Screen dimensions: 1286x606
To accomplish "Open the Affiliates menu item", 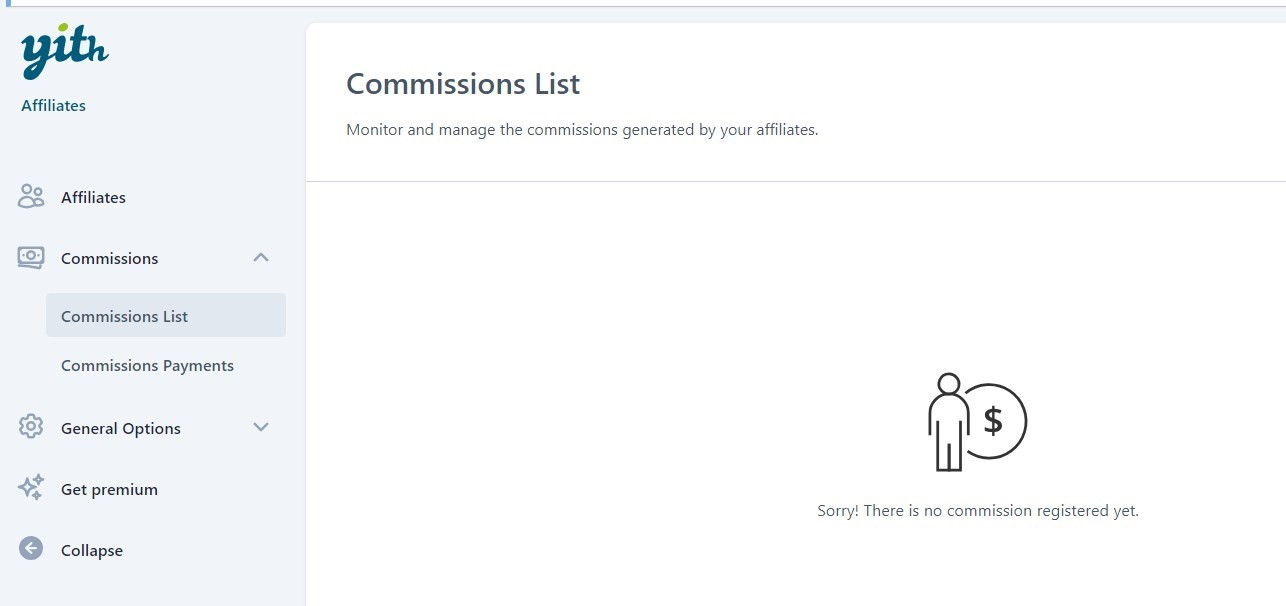I will [93, 198].
